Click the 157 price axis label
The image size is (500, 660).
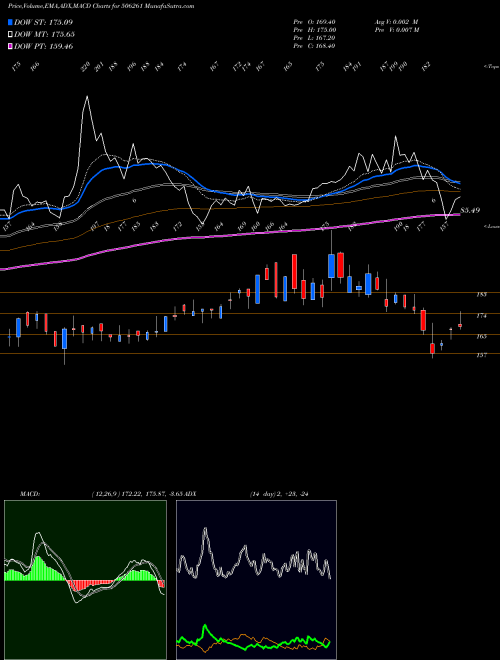(481, 355)
